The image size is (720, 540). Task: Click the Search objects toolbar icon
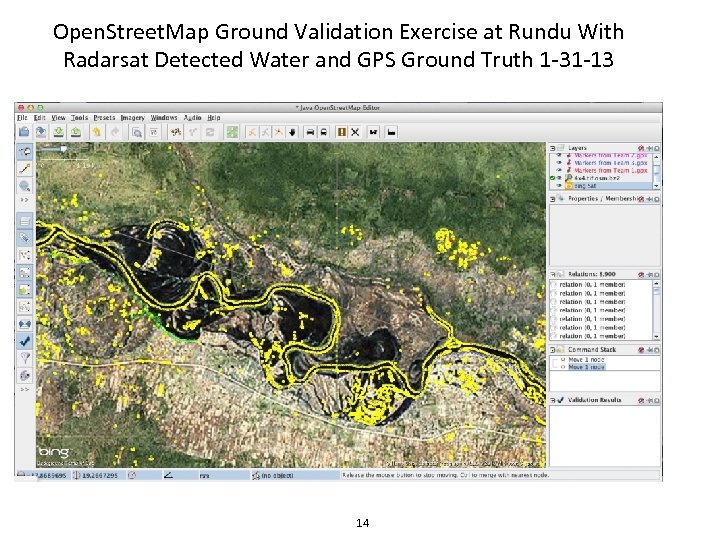coord(136,132)
